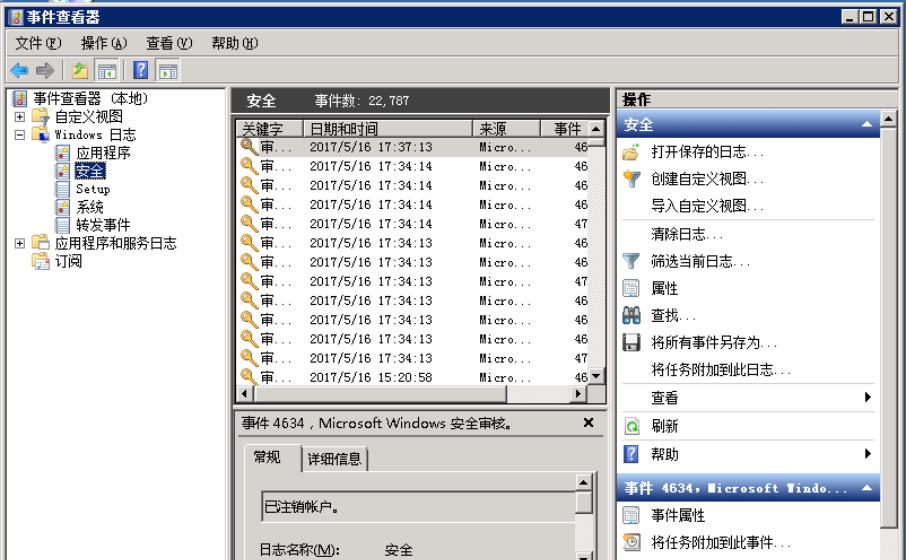Select 事件查看器 (本地) root node
The height and width of the screenshot is (560, 906).
tap(90, 99)
